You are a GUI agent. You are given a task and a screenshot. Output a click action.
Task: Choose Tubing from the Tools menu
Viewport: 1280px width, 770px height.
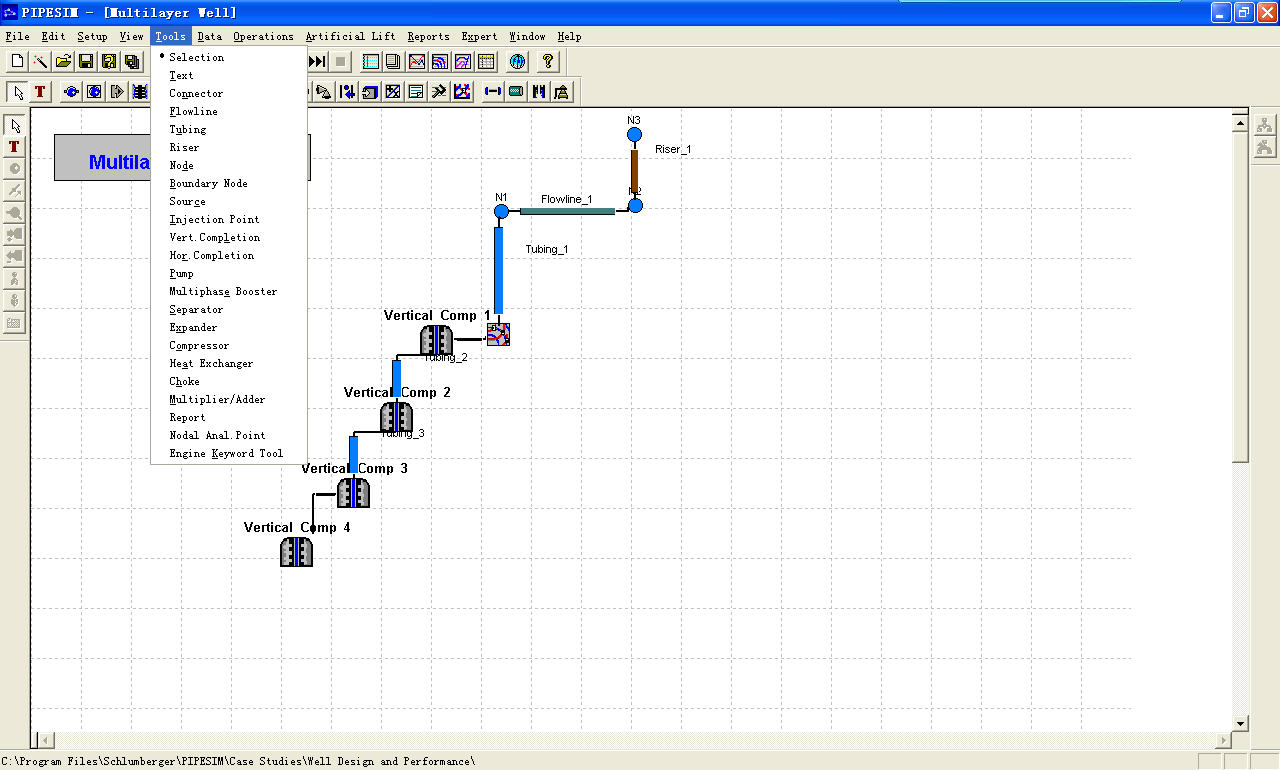pyautogui.click(x=229, y=129)
